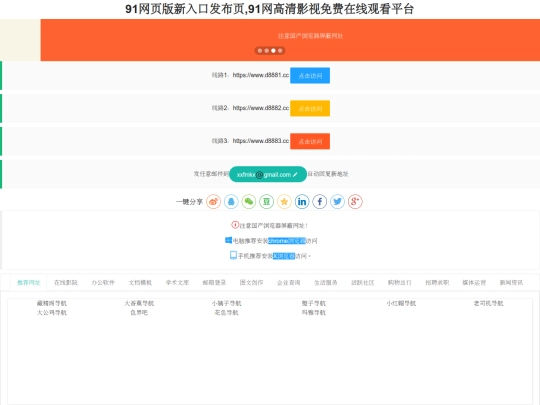540x405 pixels.
Task: Share the page to Weibo
Action: pyautogui.click(x=213, y=201)
